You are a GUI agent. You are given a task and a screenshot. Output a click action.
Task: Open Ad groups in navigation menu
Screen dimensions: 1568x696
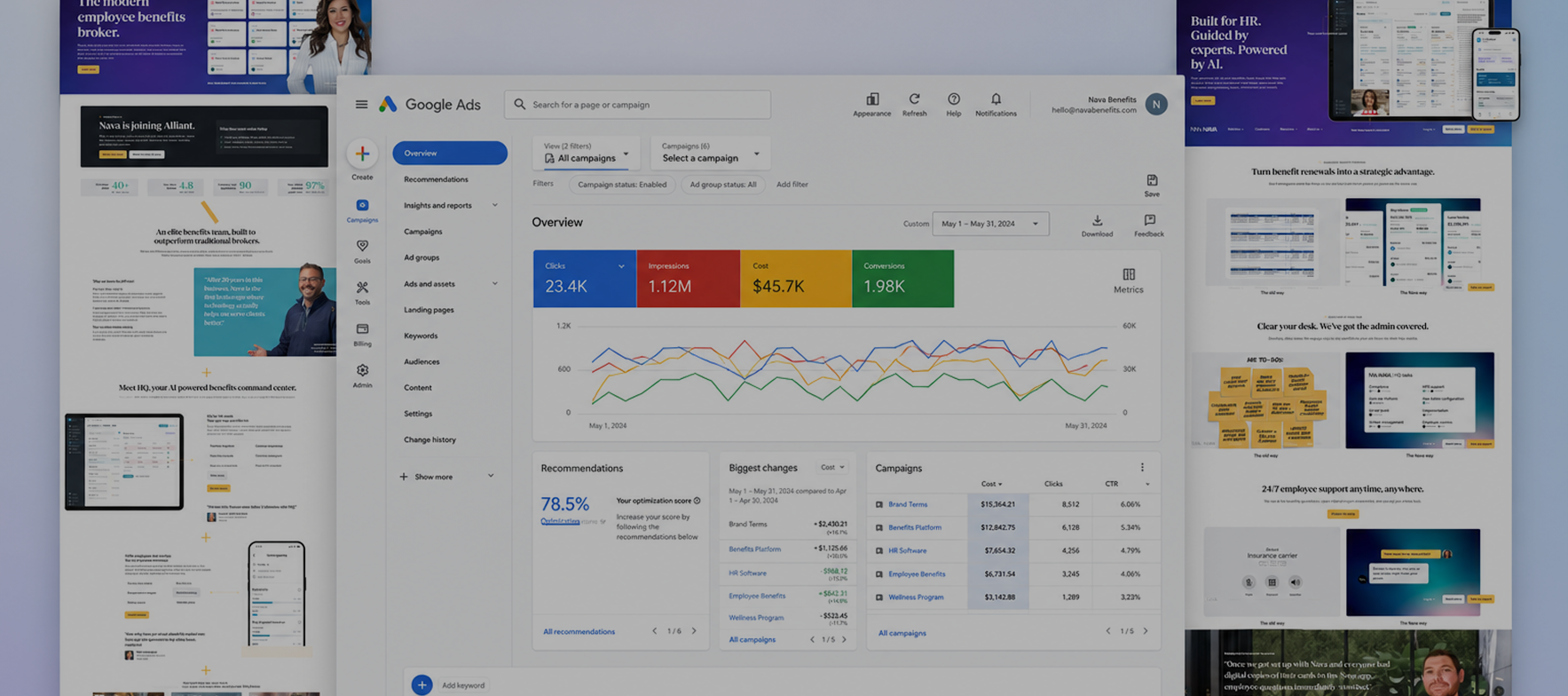[422, 257]
